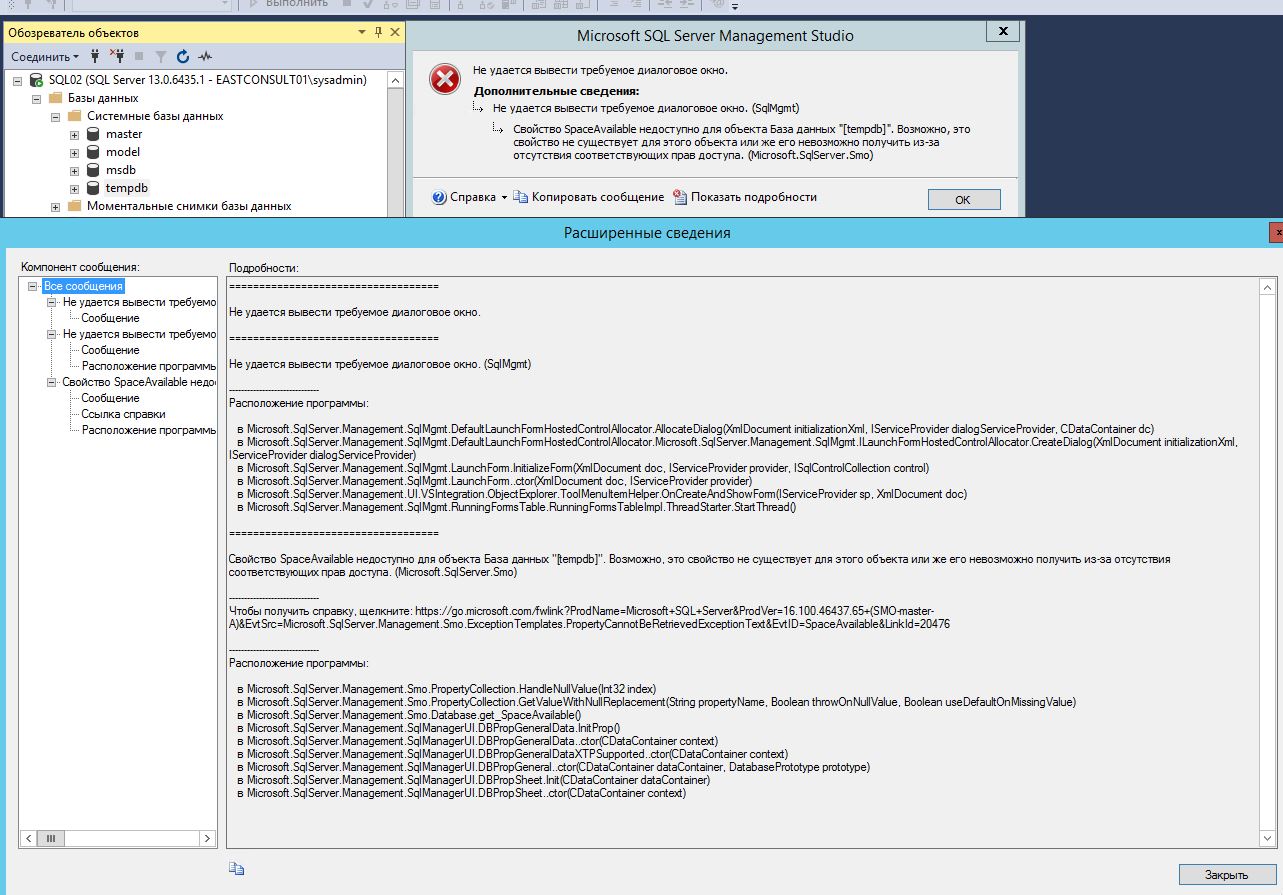Screen dimensions: 1283x895
Task: Select the tempdb database label
Action: 127,188
